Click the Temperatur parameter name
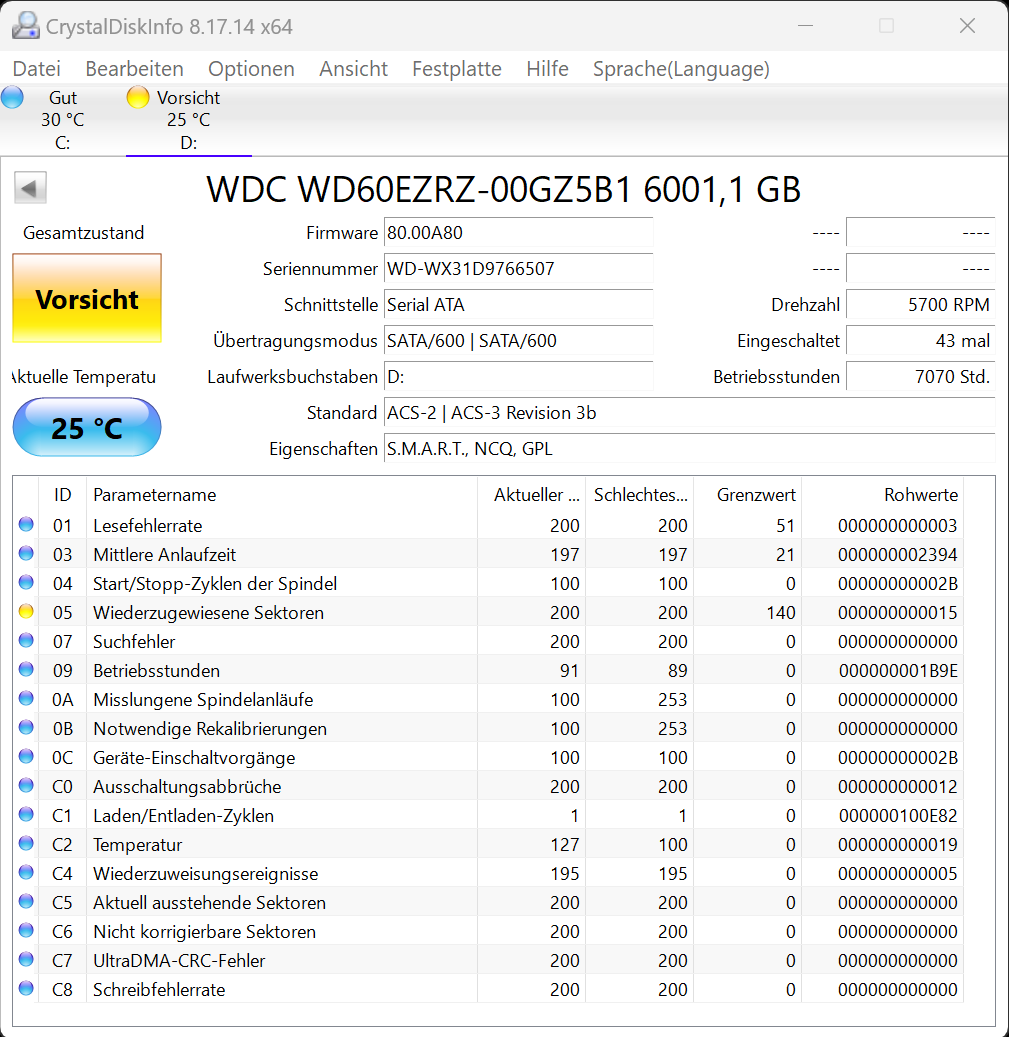 (x=138, y=845)
